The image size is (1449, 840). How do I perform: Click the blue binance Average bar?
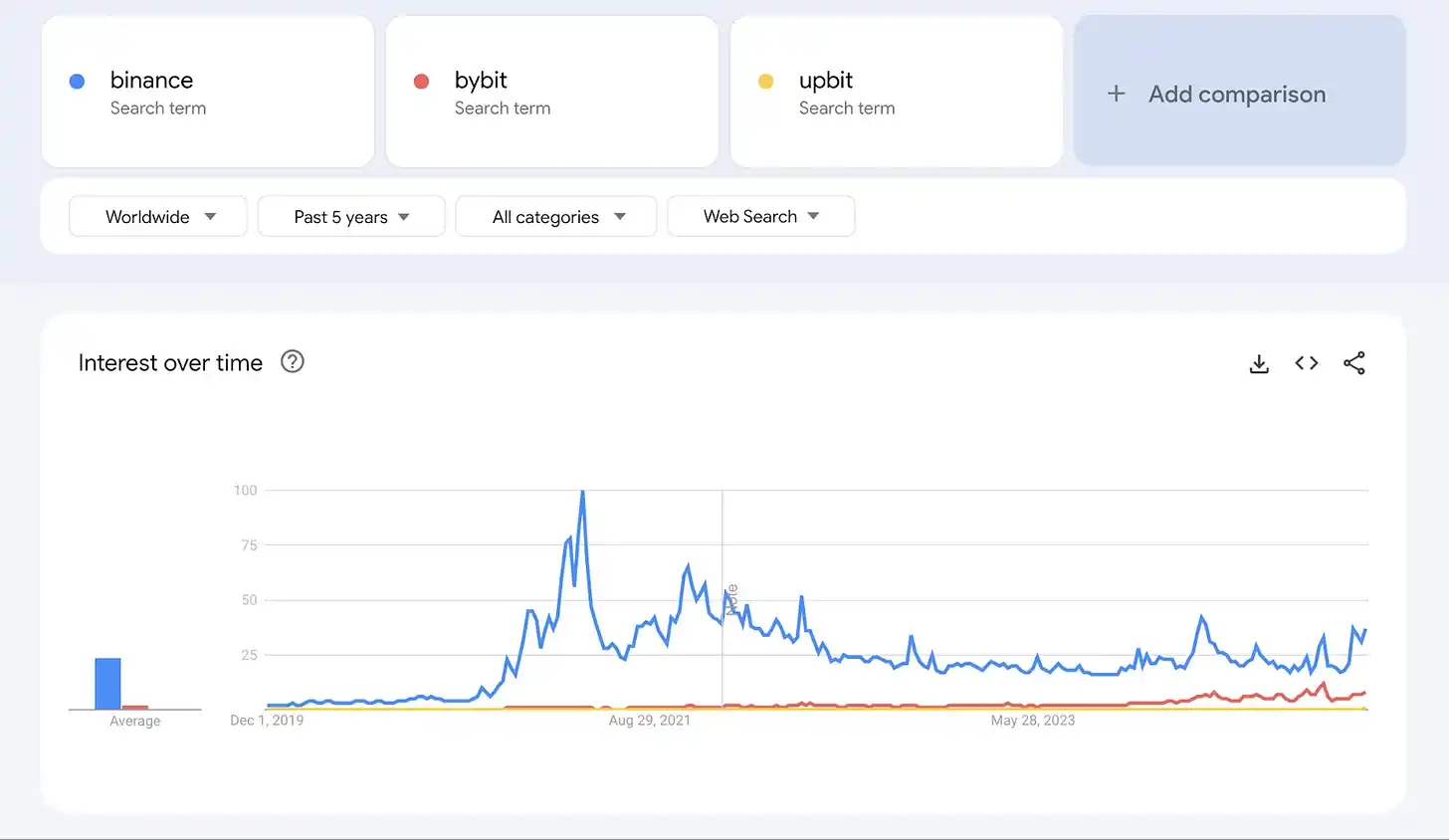pyautogui.click(x=107, y=684)
